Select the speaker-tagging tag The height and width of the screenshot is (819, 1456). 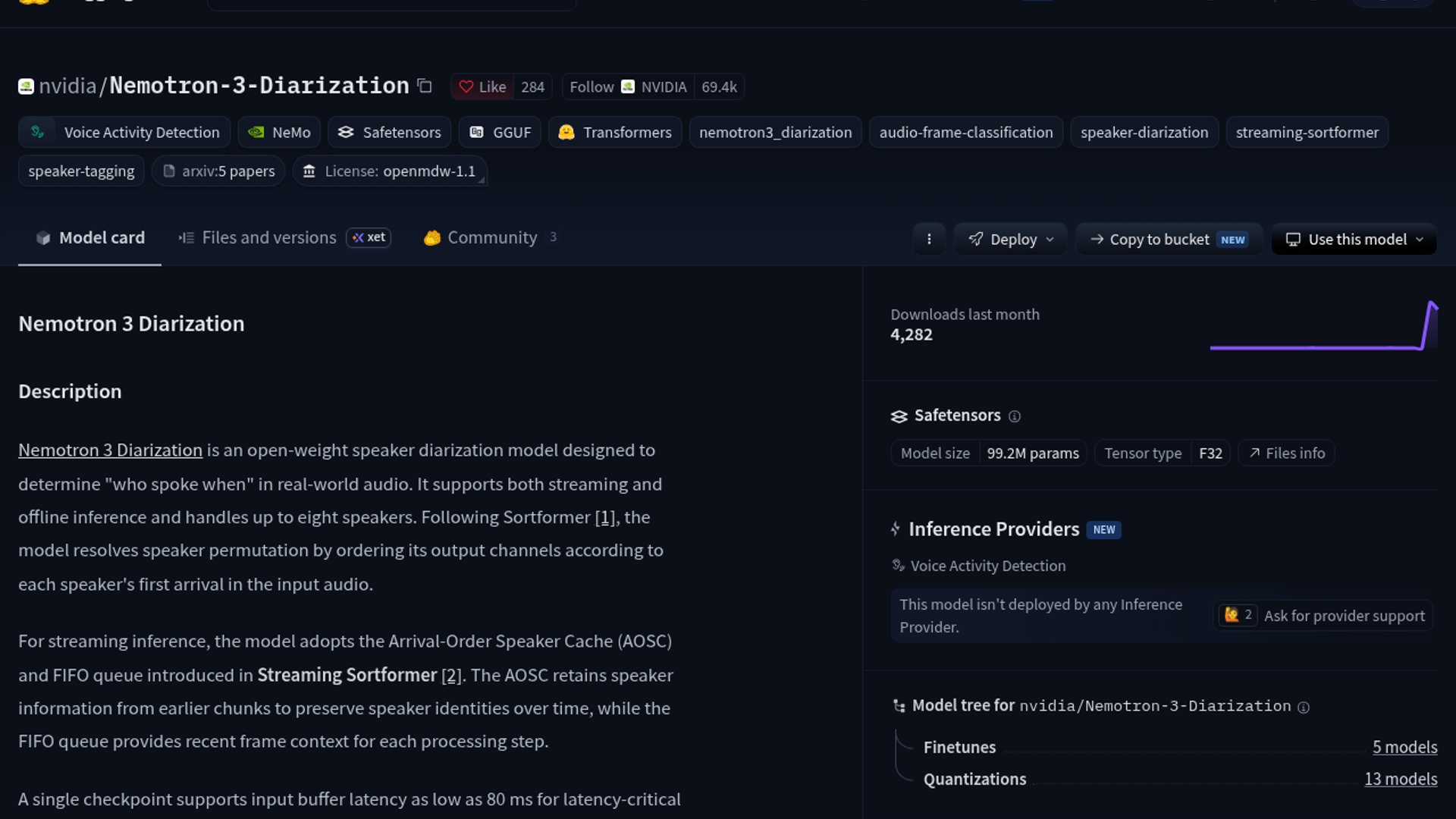coord(81,171)
